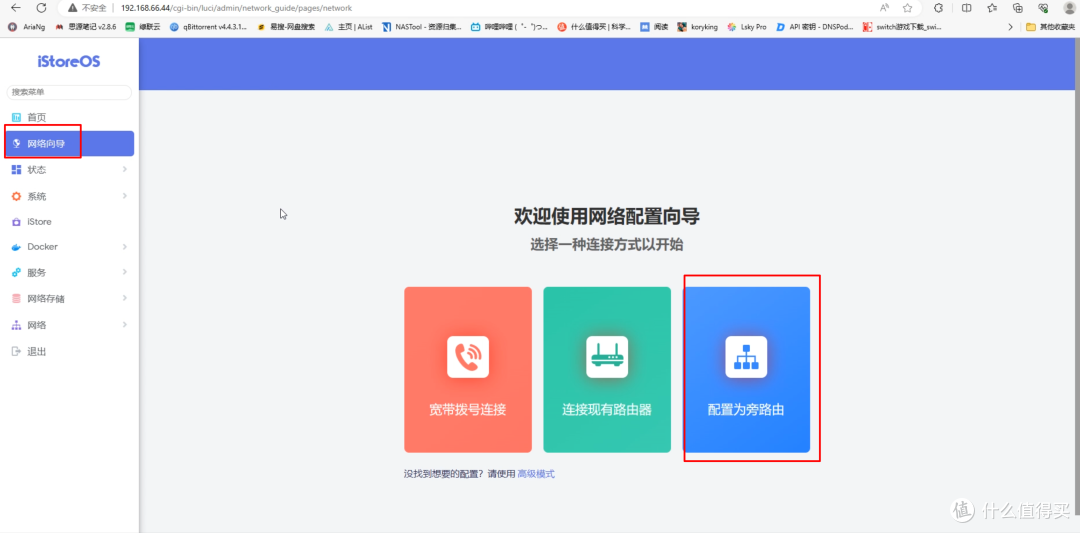
Task: Open koryking bookmark
Action: [697, 27]
